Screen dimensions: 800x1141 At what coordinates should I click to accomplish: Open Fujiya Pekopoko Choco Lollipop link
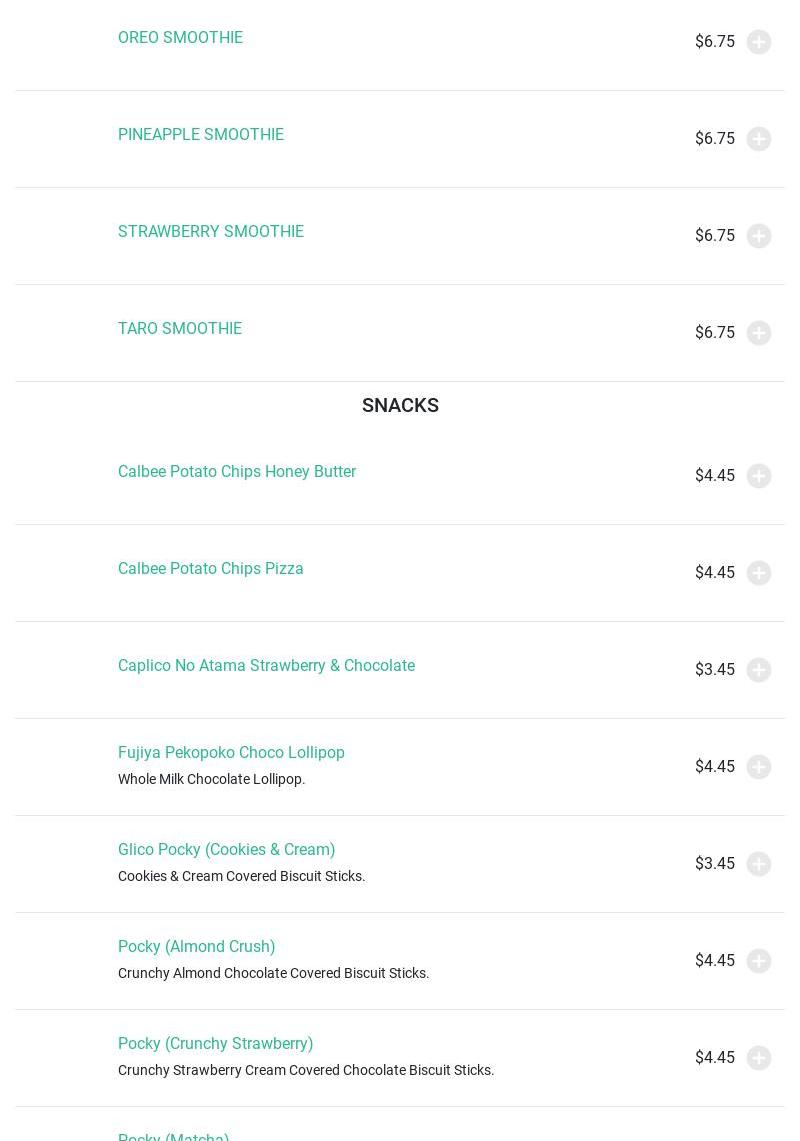(x=231, y=753)
